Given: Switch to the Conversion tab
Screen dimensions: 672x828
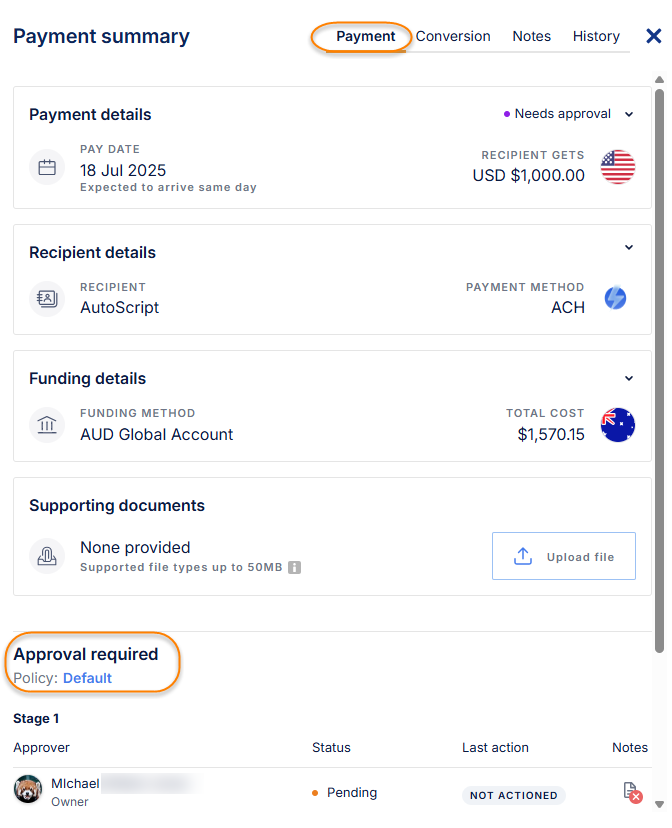Looking at the screenshot, I should click(x=453, y=36).
